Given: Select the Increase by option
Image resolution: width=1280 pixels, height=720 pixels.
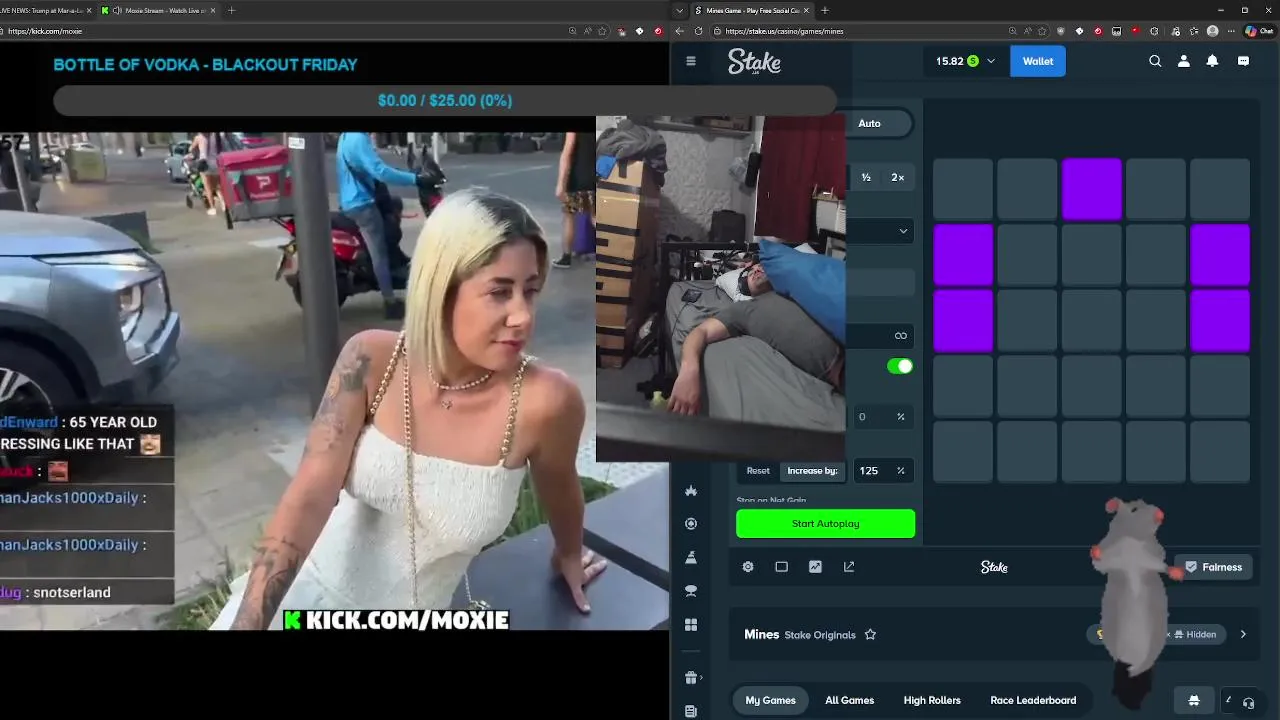Looking at the screenshot, I should tap(812, 471).
